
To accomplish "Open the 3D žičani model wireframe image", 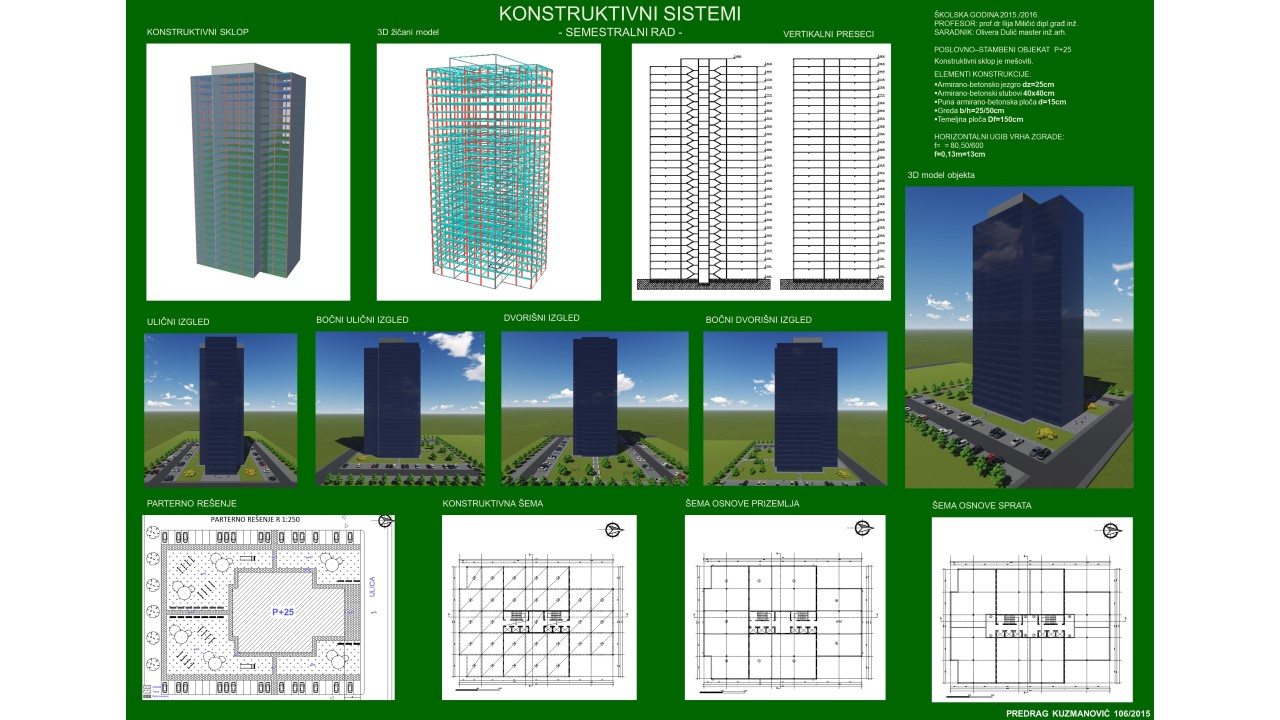I will (x=488, y=171).
